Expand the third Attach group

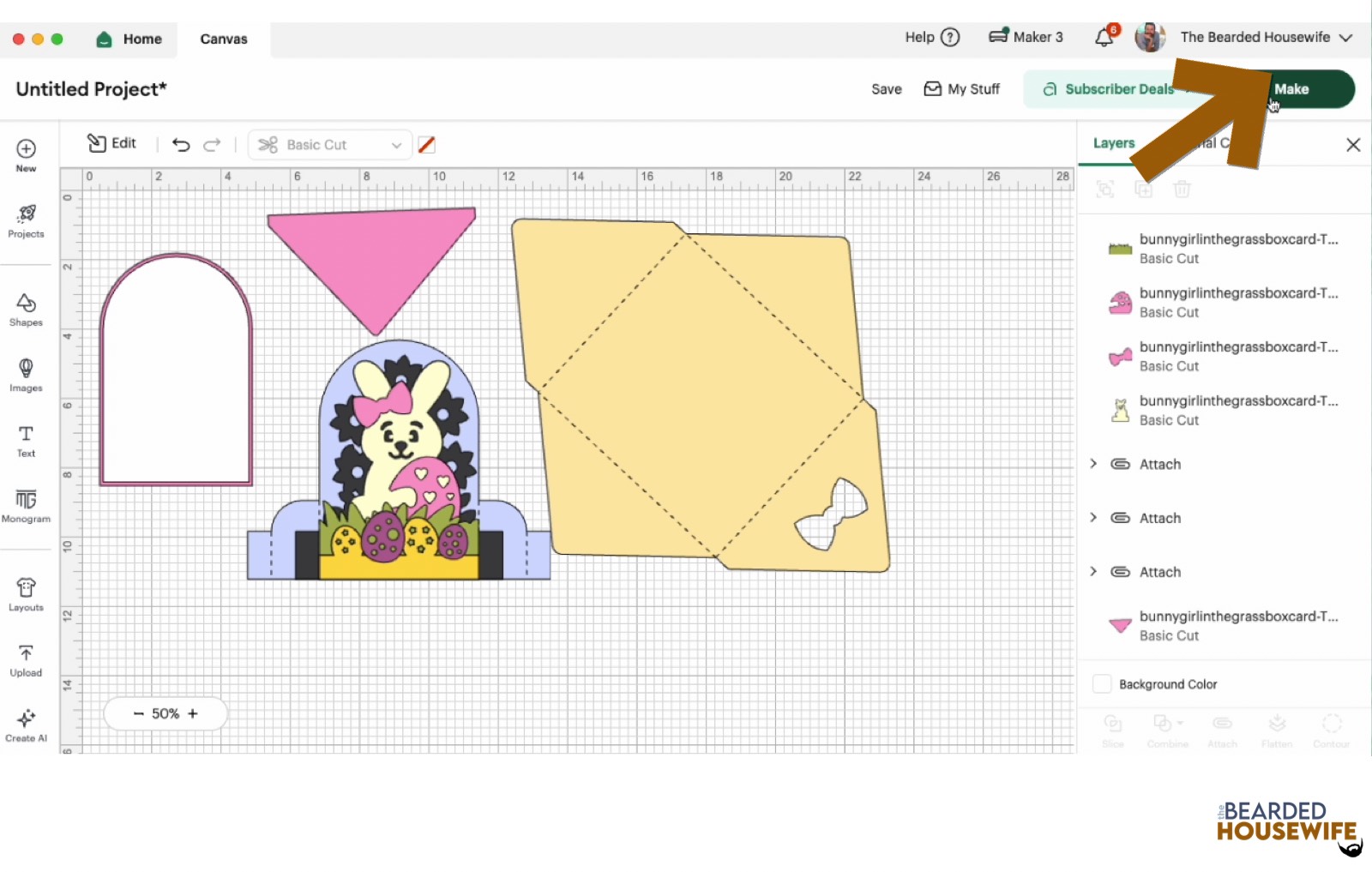pyautogui.click(x=1093, y=572)
